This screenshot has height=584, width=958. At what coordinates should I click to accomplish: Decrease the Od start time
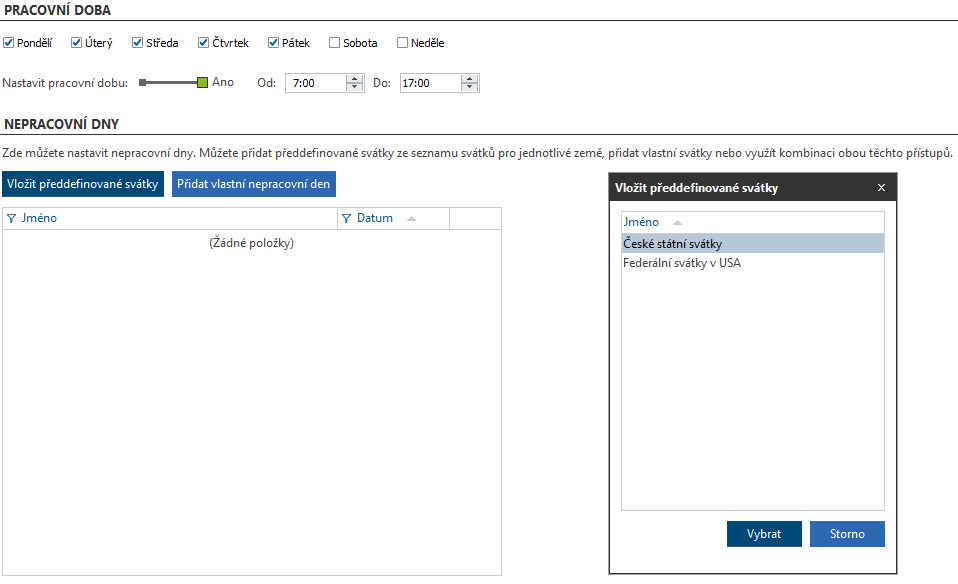click(x=354, y=88)
